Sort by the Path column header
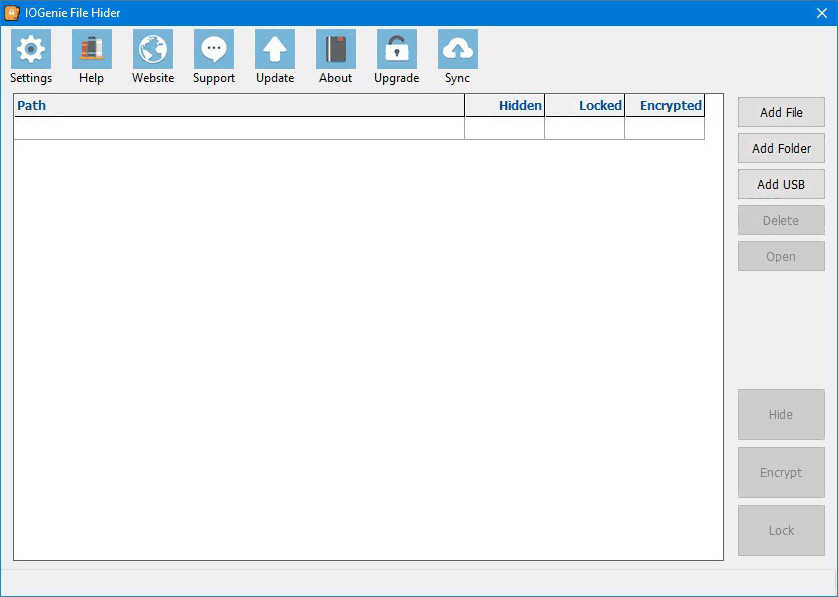 [x=239, y=105]
